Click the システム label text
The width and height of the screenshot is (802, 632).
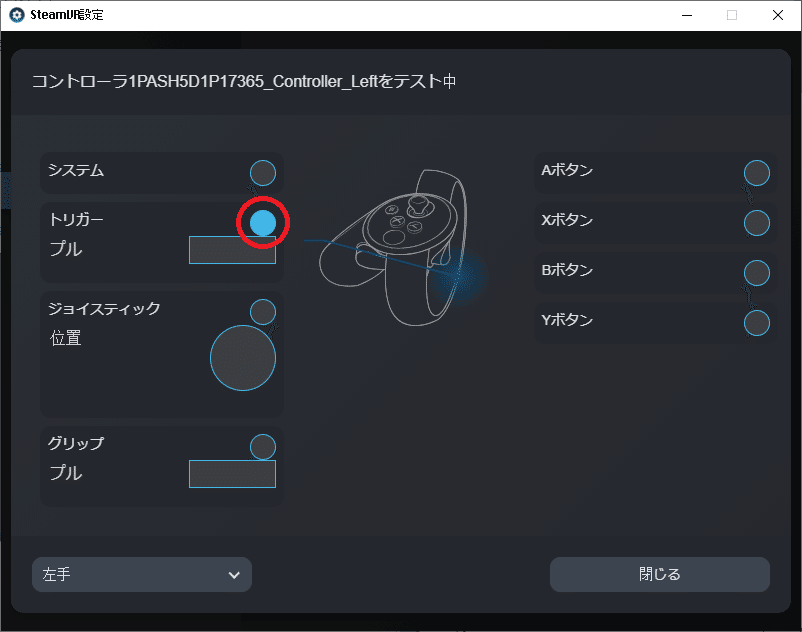(76, 170)
